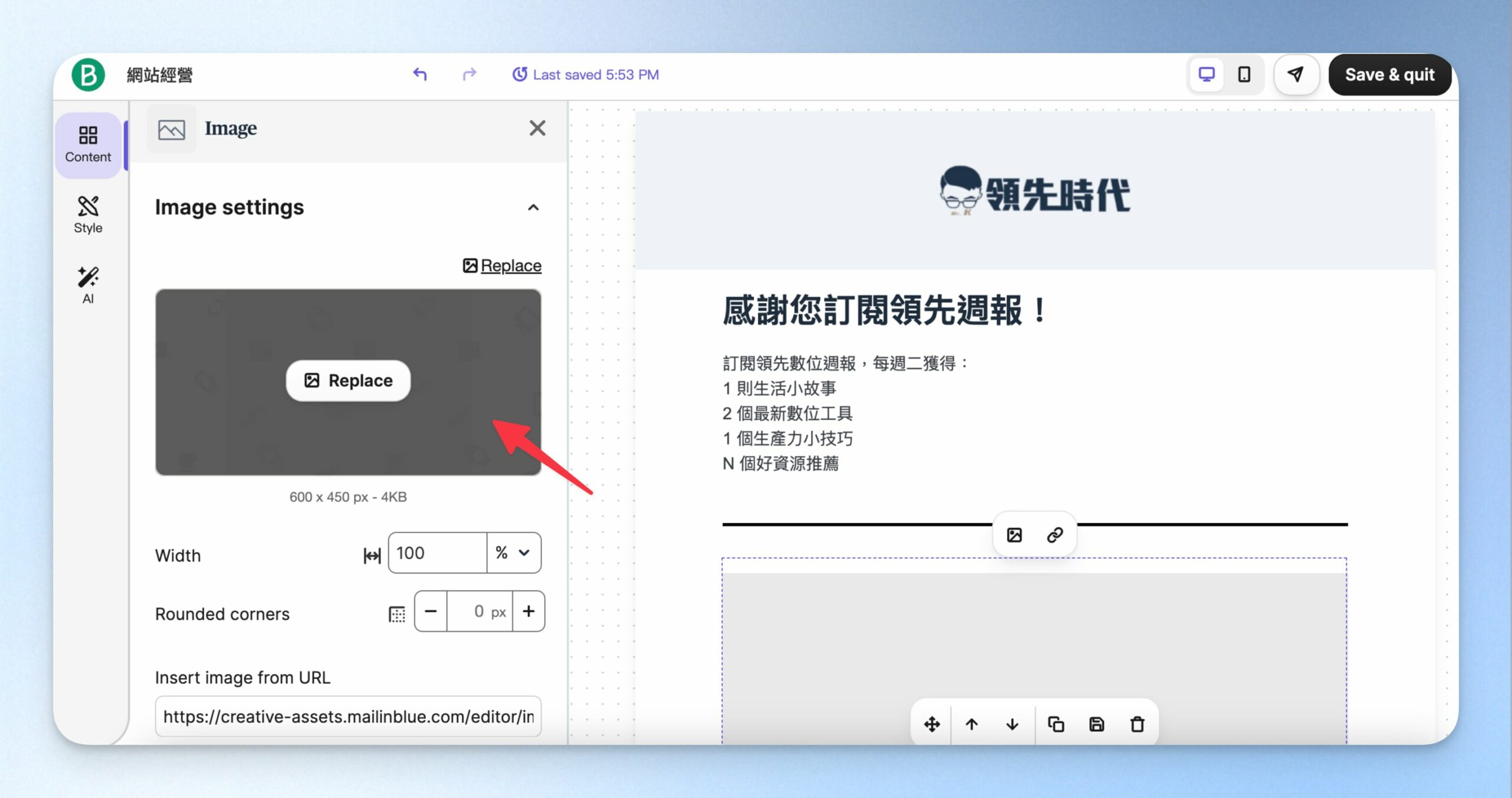Duplicate the selected image block

[1056, 724]
